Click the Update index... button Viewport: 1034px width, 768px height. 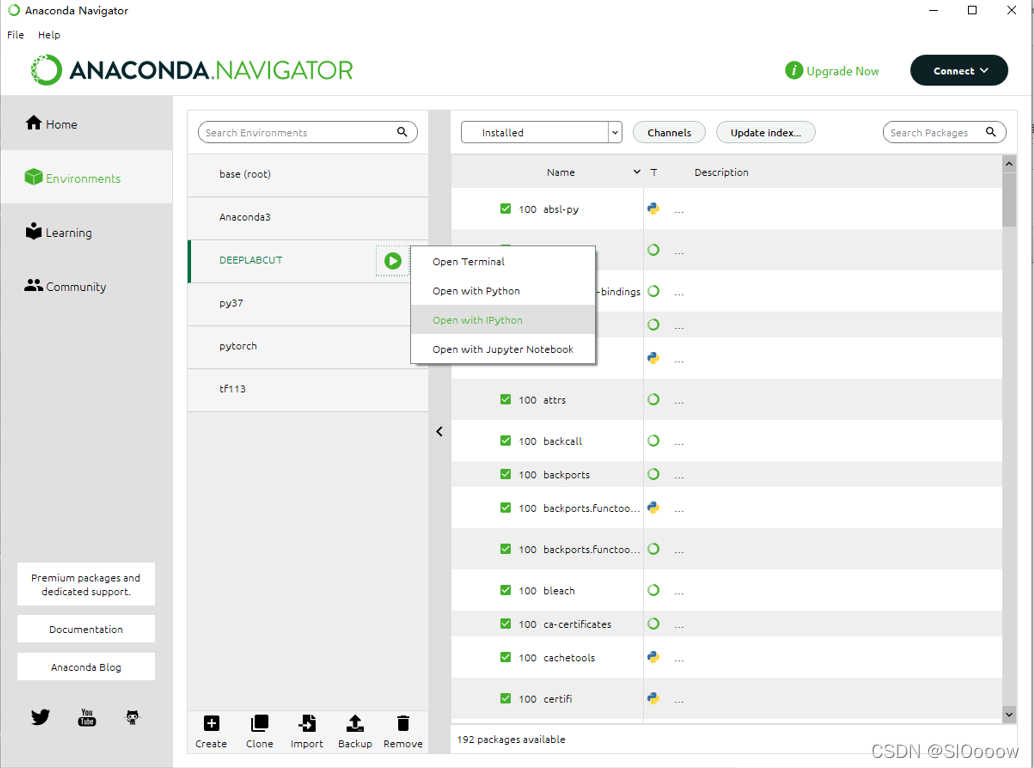click(x=766, y=132)
